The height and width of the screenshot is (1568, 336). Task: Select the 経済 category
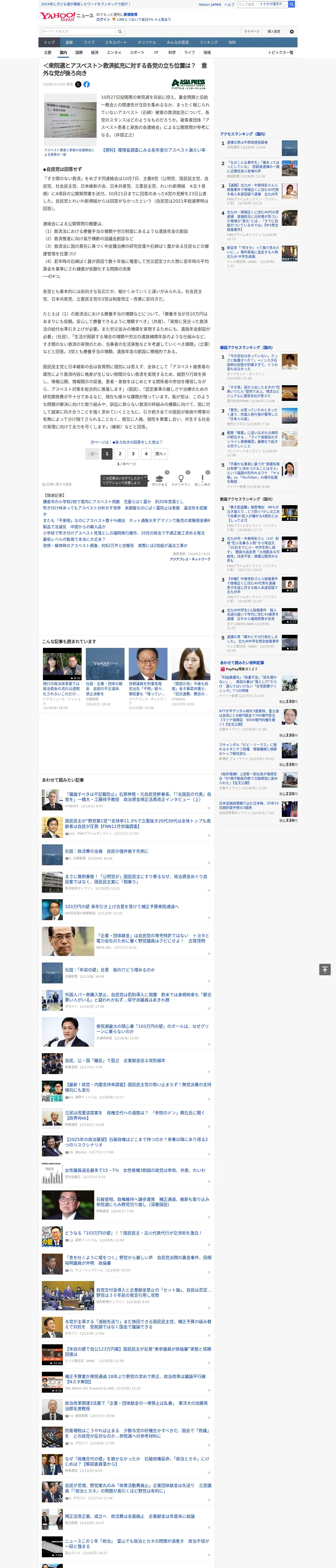[94, 52]
